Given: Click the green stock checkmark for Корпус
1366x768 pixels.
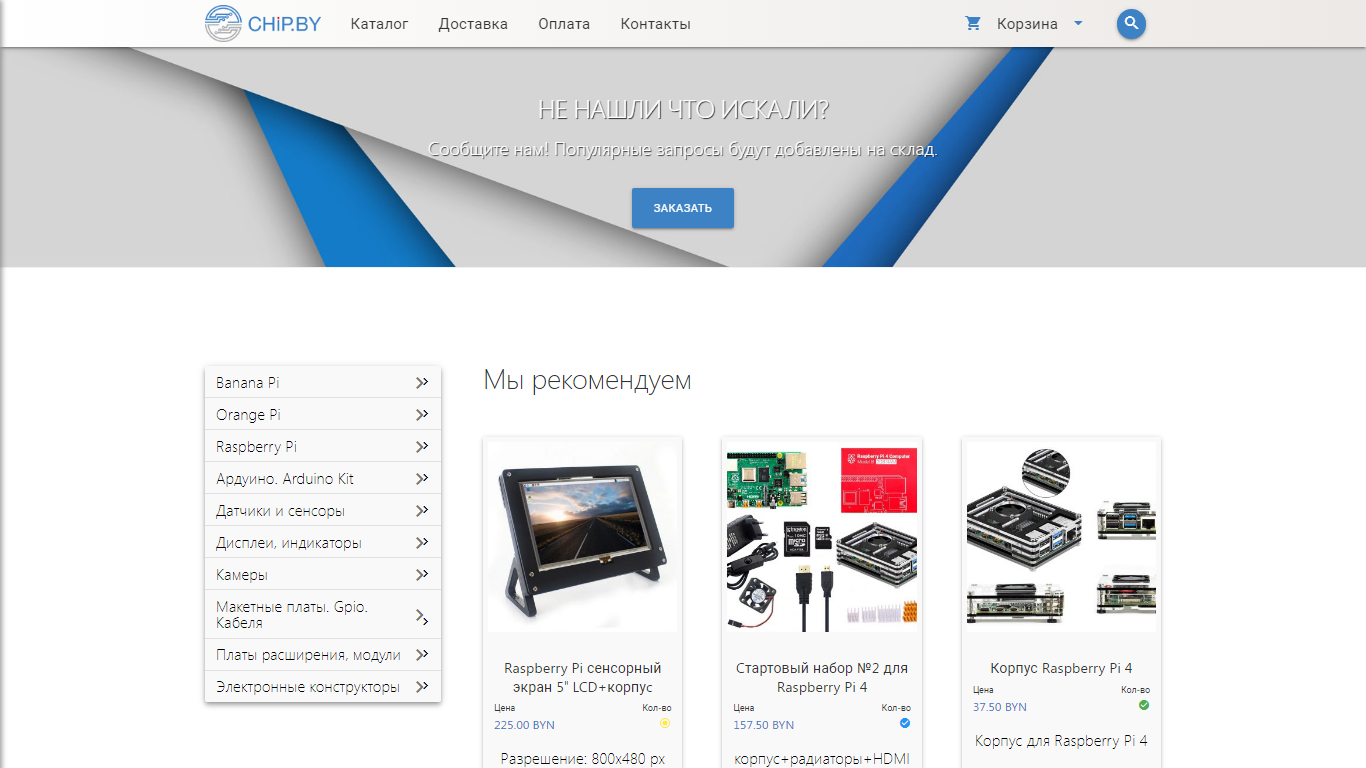Looking at the screenshot, I should [1144, 704].
